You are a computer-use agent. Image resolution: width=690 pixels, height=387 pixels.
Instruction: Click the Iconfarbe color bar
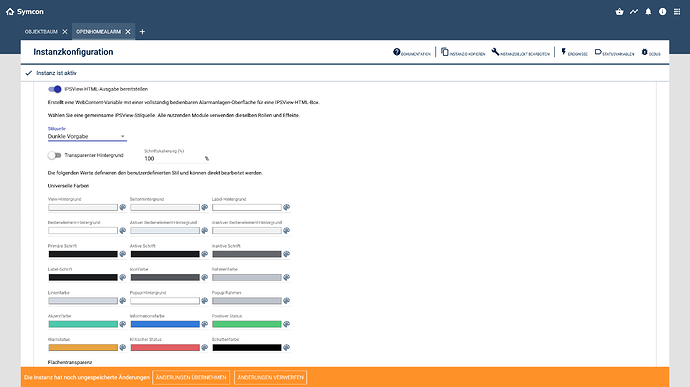coord(165,277)
